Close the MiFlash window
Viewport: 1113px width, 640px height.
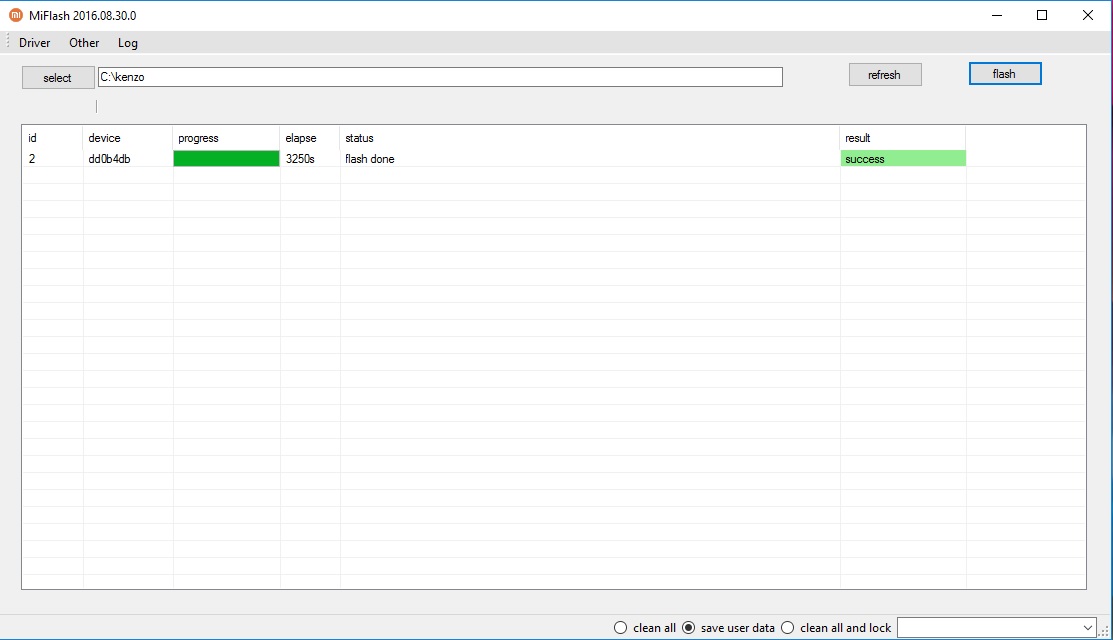click(x=1087, y=15)
